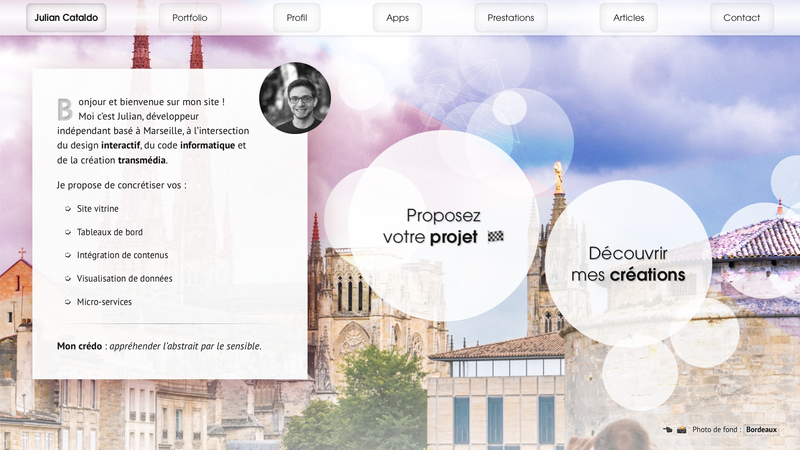Click Julian's round profile photo
The height and width of the screenshot is (450, 800).
click(x=295, y=98)
